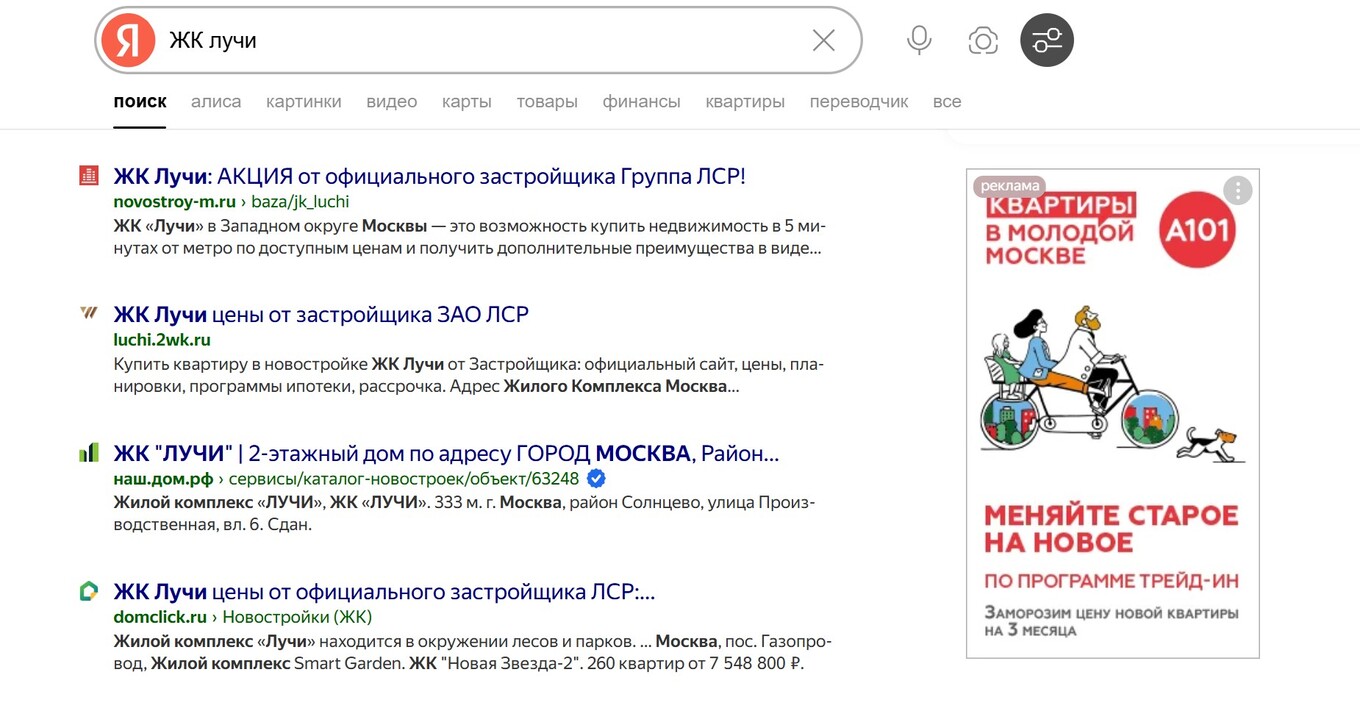The height and width of the screenshot is (711, 1360).
Task: Switch to the алиса tab
Action: click(x=216, y=101)
